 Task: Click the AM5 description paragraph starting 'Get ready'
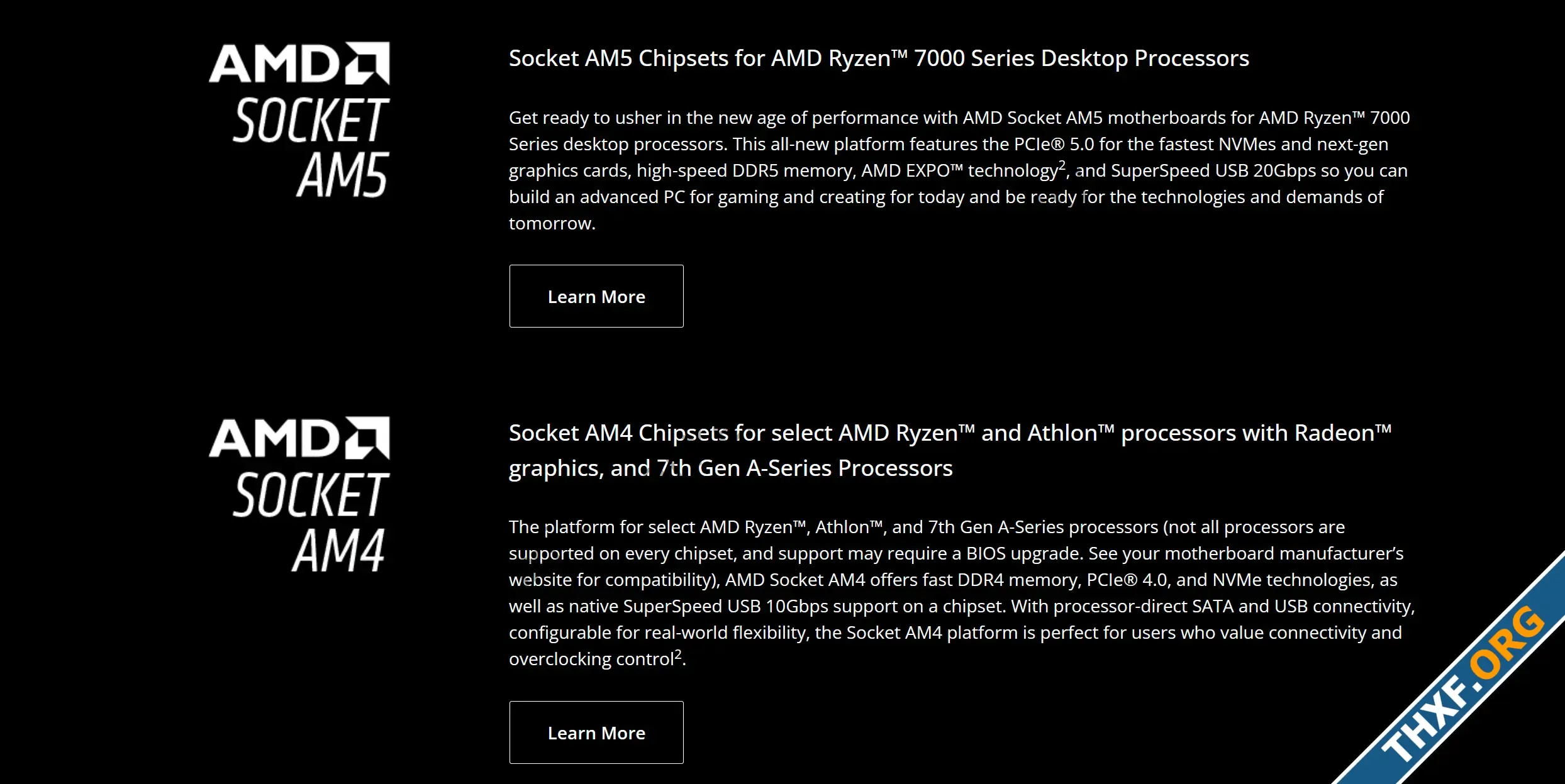click(x=959, y=170)
